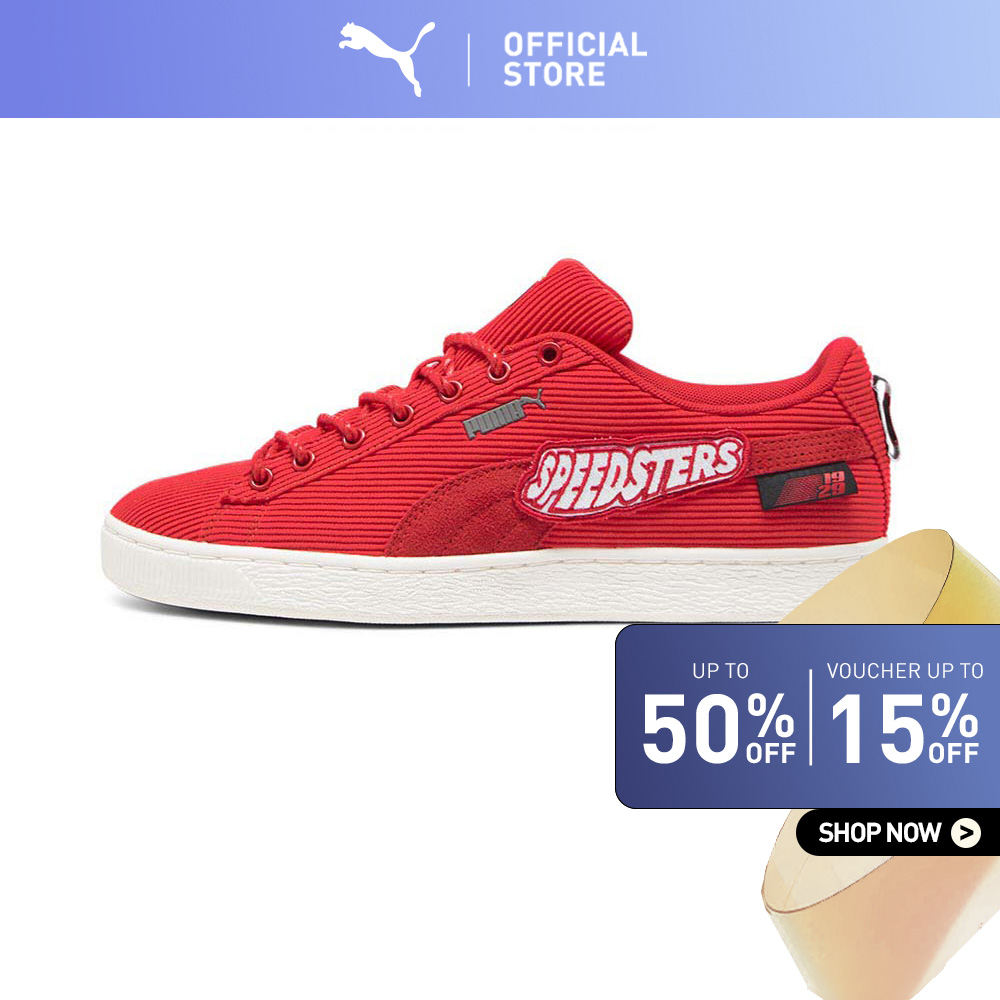
Task: Click the 50% OFF discount text
Action: [718, 728]
